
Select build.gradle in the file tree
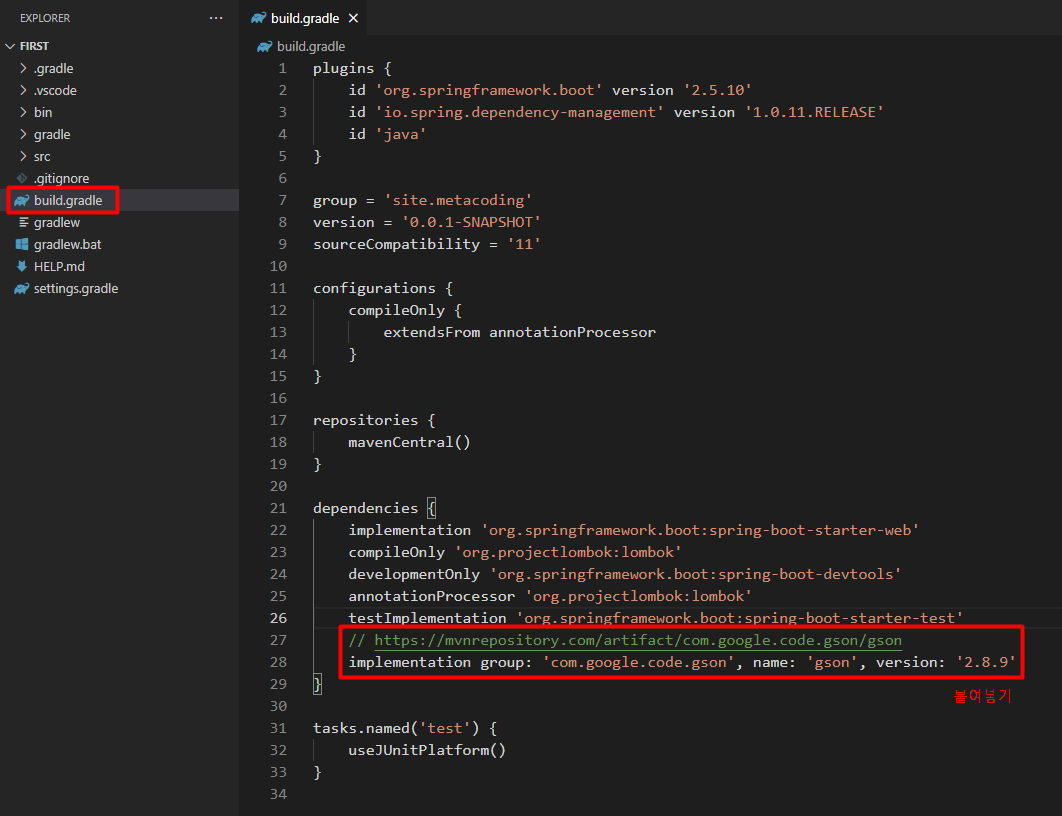[68, 200]
